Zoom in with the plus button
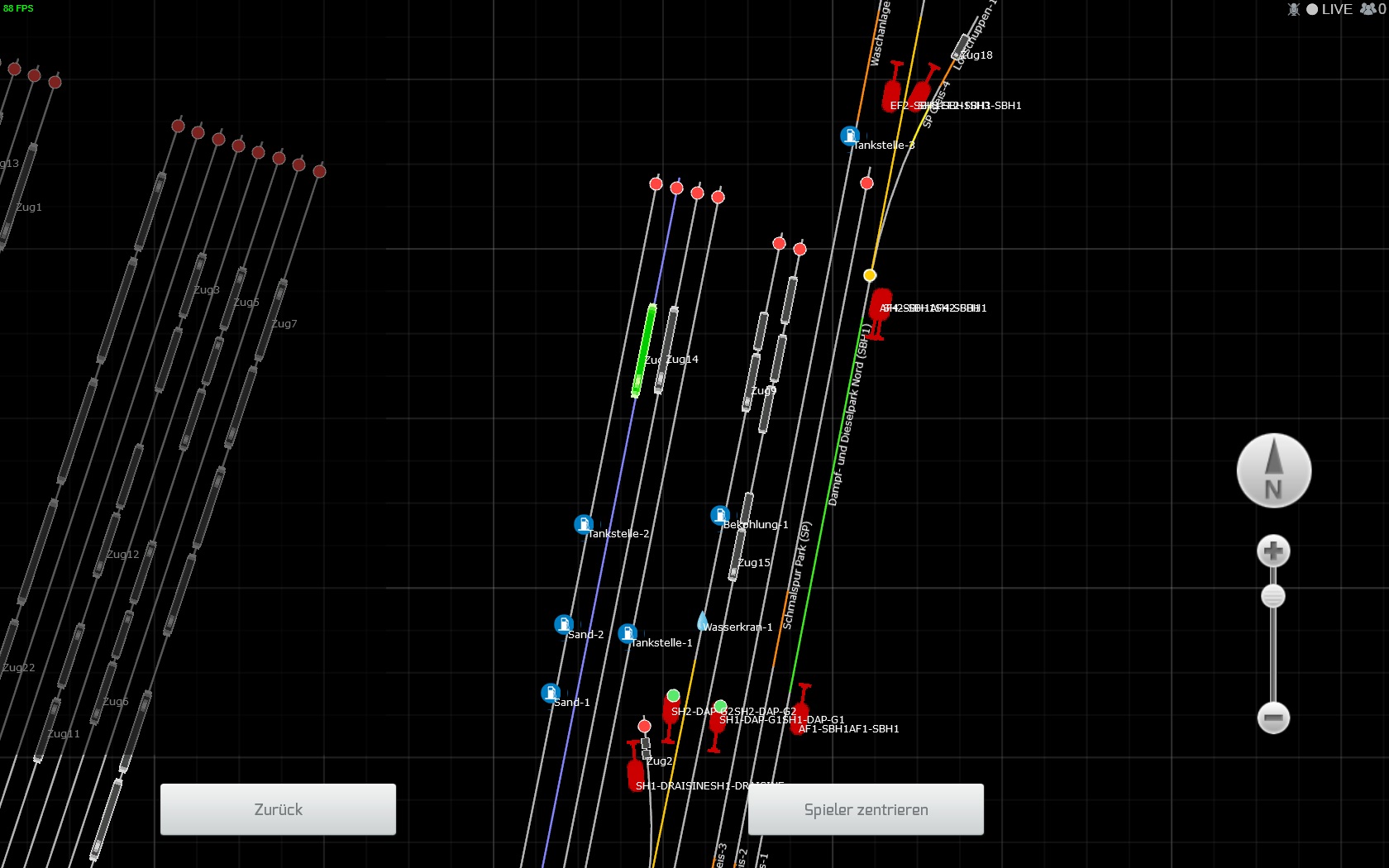This screenshot has height=868, width=1389. click(1273, 551)
